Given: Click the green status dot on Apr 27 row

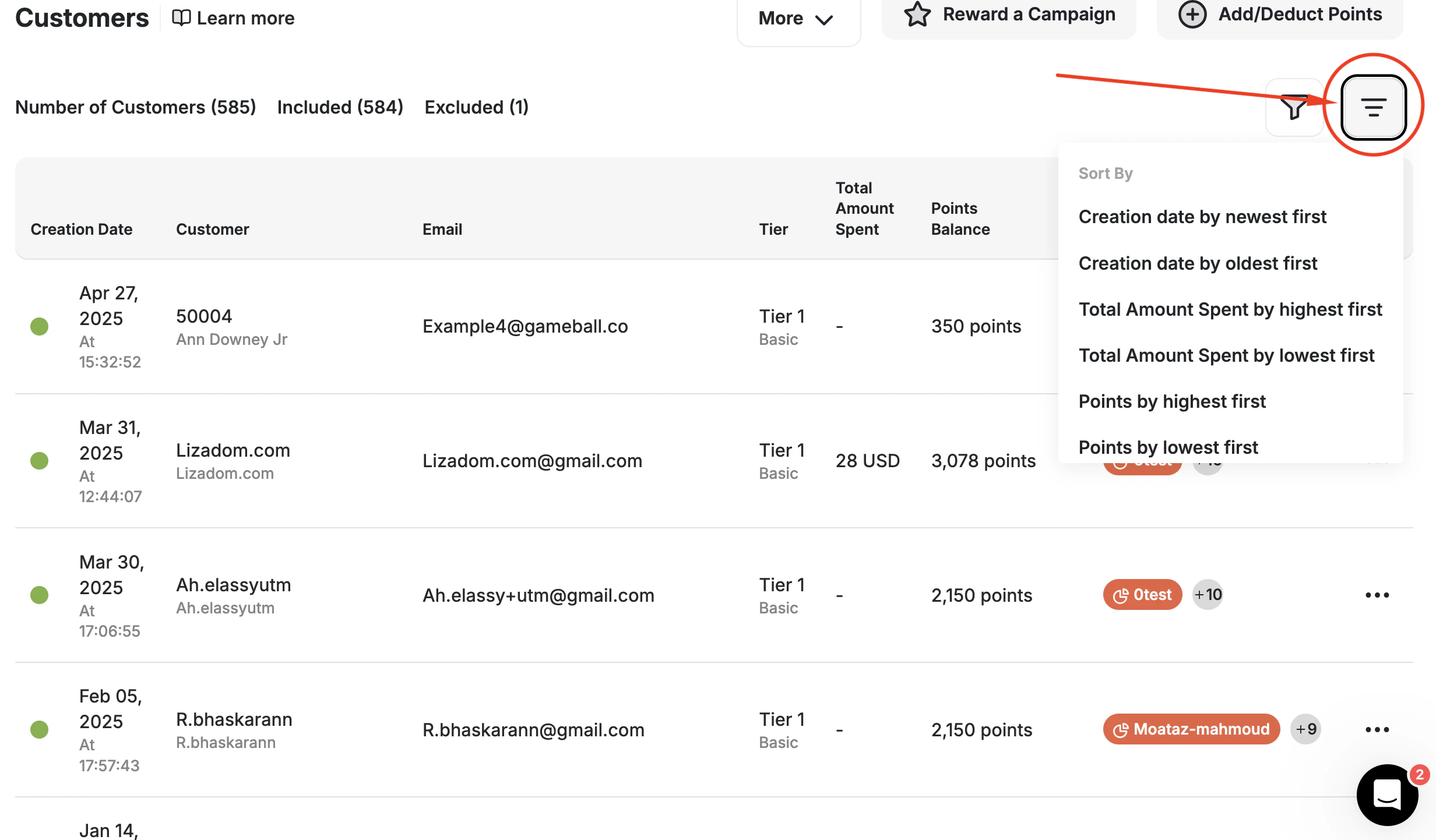Looking at the screenshot, I should (x=39, y=326).
